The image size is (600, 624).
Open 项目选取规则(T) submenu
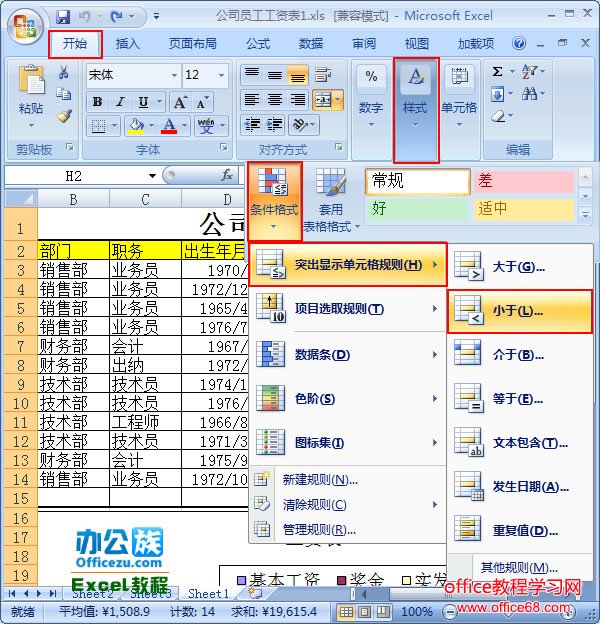point(347,309)
